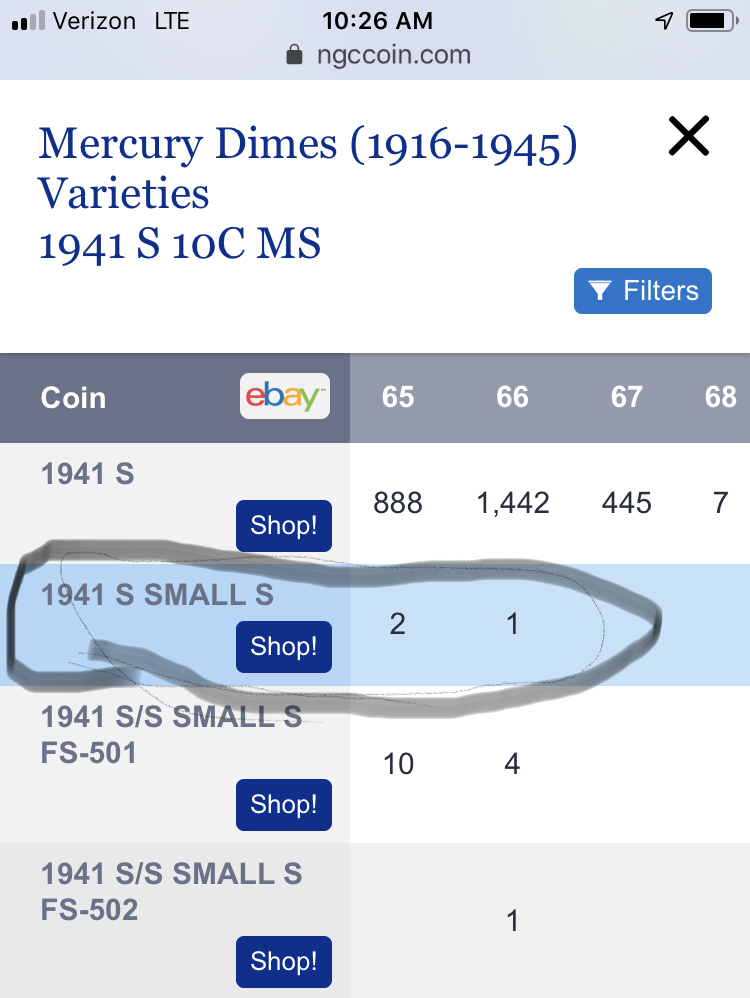Tap the padlock icon beside ngccoin.com
750x998 pixels.
click(x=294, y=55)
